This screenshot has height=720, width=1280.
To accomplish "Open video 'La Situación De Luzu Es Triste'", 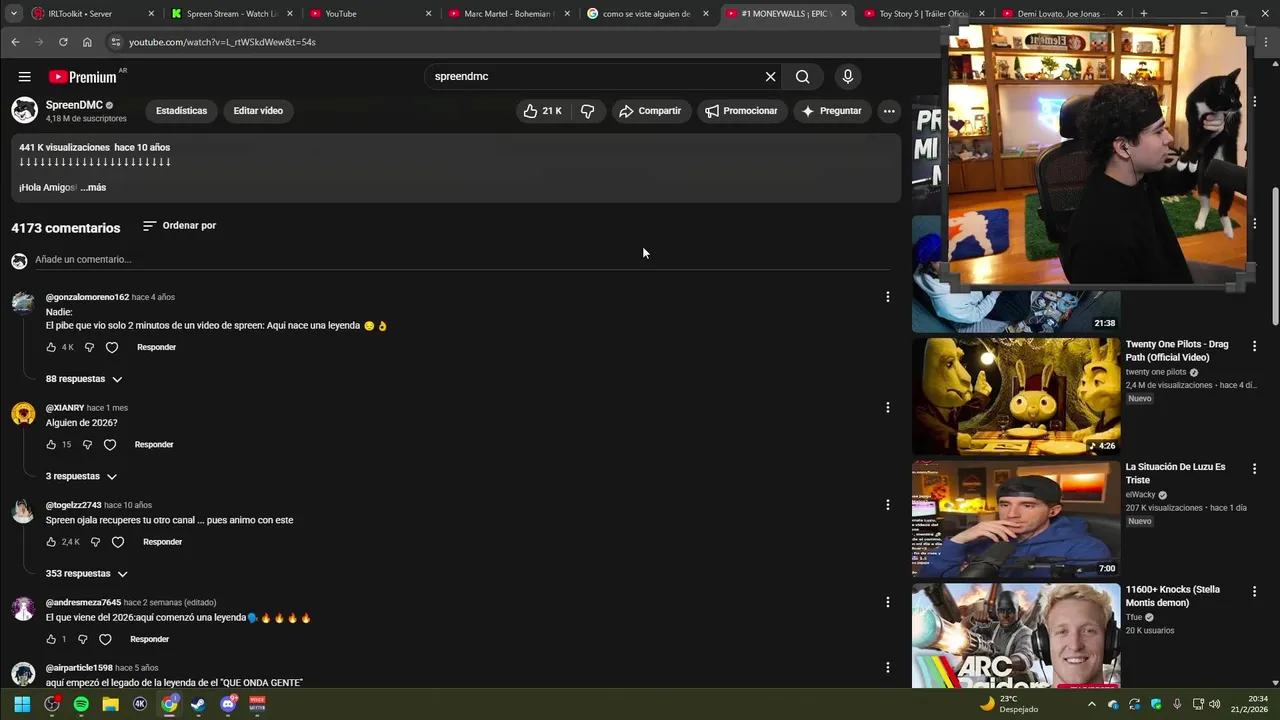I will coord(1175,473).
